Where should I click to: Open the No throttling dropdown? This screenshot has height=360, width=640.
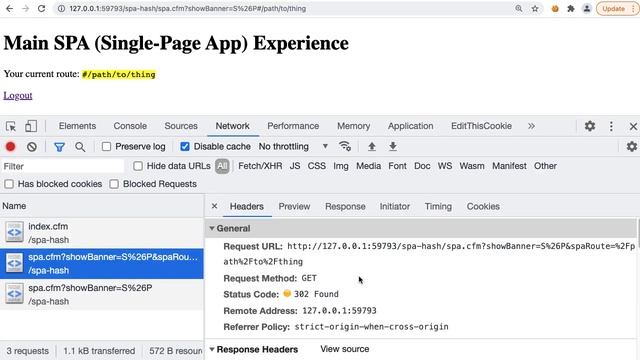[293, 147]
